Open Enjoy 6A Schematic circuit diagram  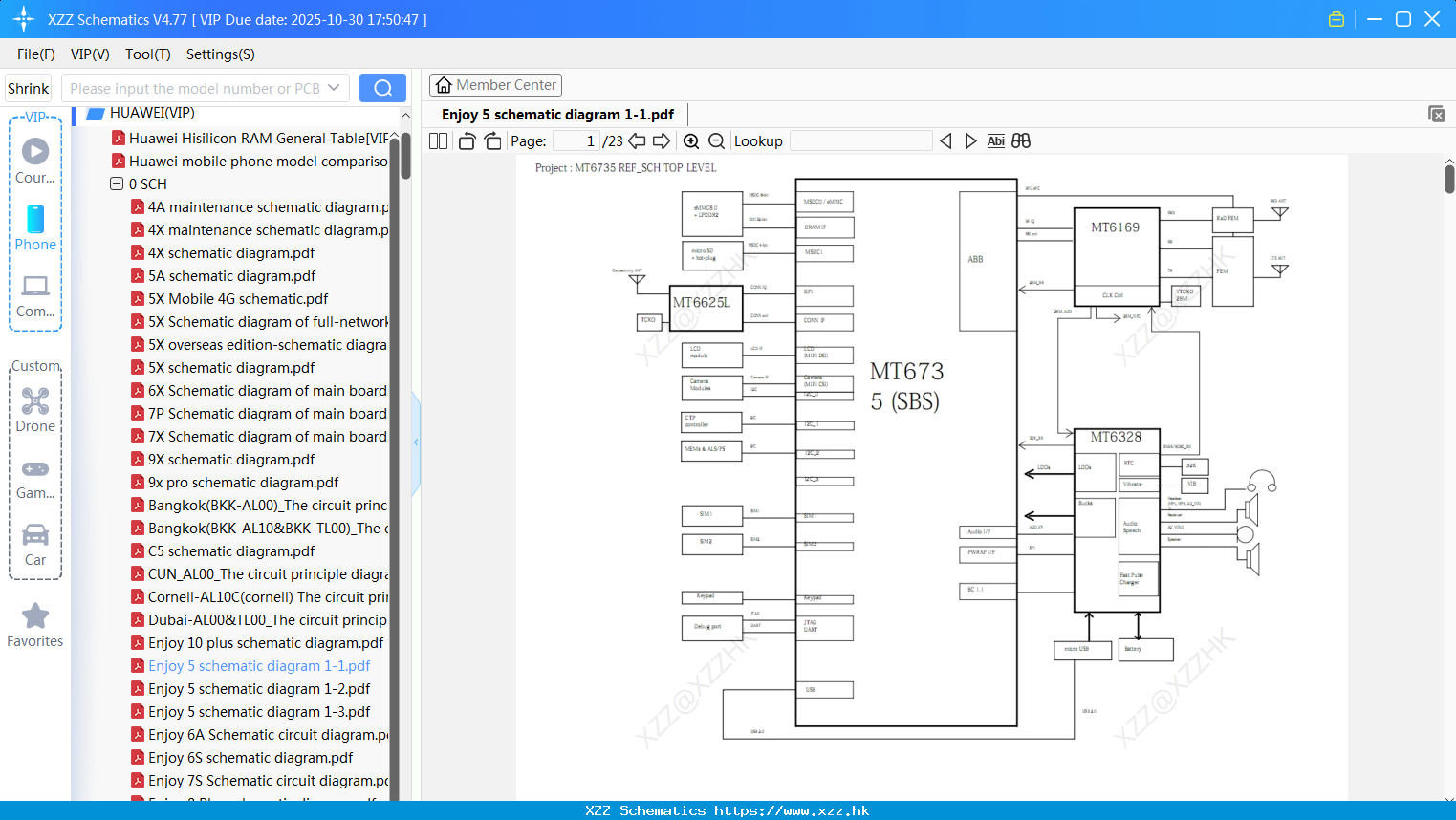point(260,735)
